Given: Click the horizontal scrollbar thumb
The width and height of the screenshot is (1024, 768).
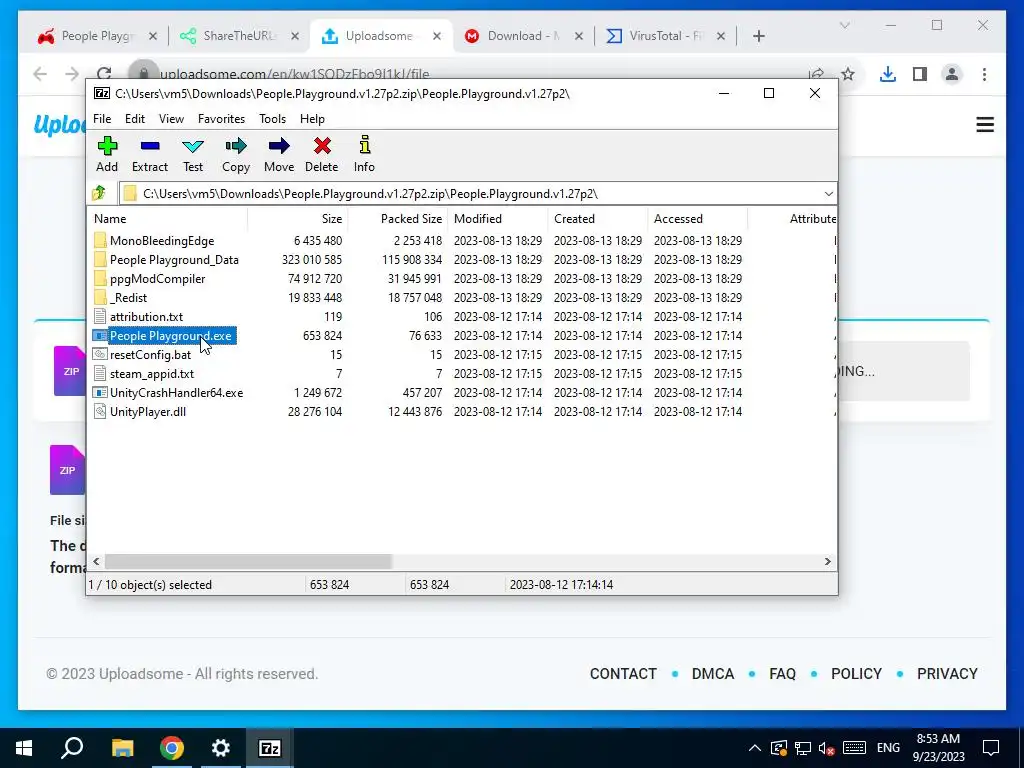Looking at the screenshot, I should (248, 562).
